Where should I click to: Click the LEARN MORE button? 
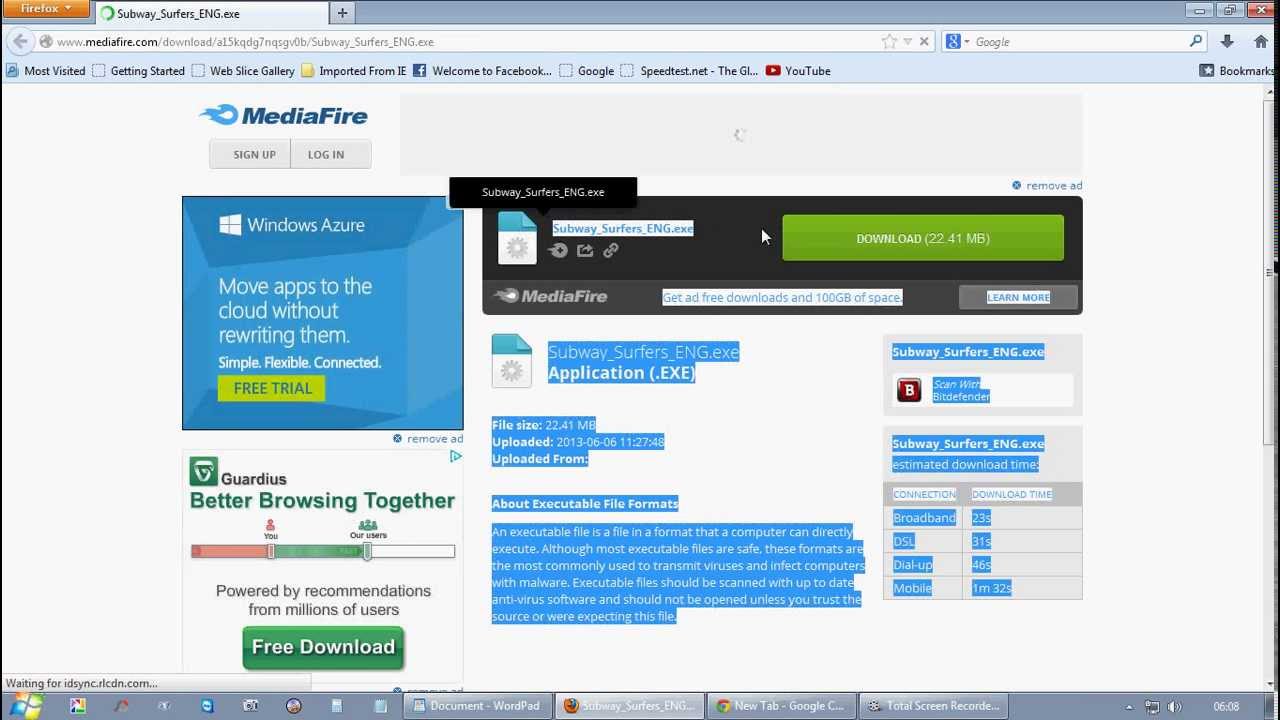(x=1018, y=297)
